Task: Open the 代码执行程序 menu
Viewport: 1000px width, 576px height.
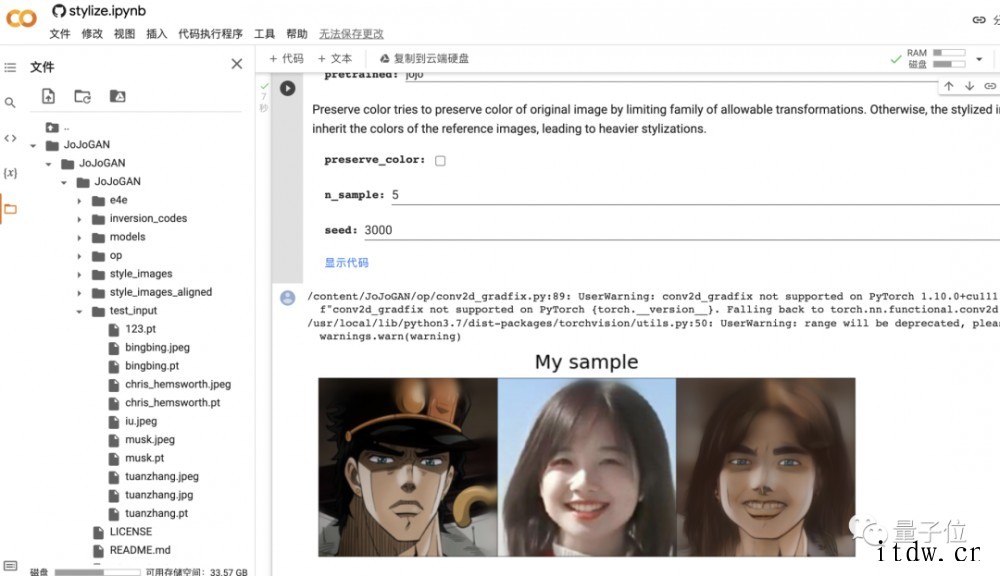Action: (x=210, y=34)
